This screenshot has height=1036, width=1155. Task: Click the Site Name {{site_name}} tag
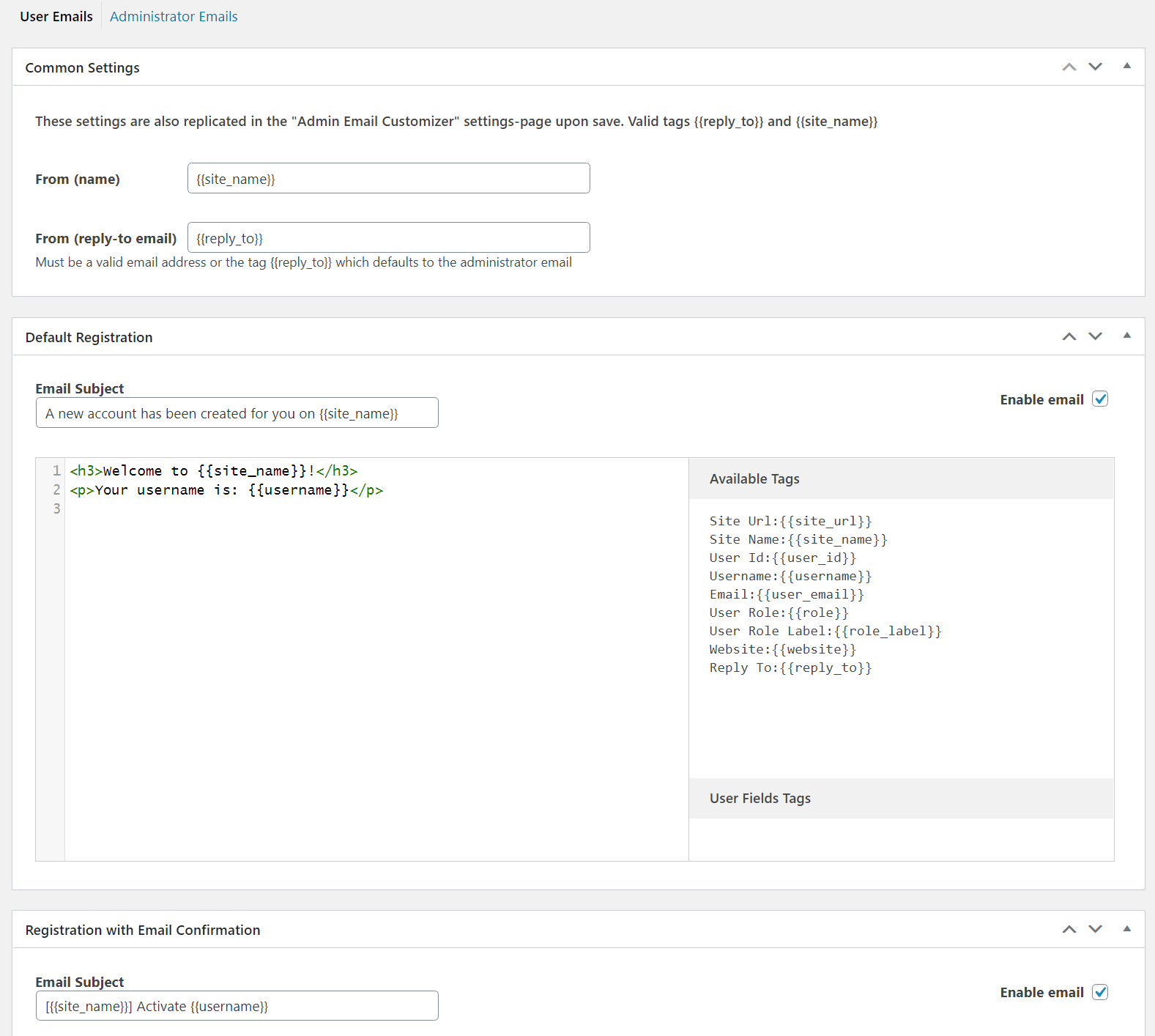[798, 539]
